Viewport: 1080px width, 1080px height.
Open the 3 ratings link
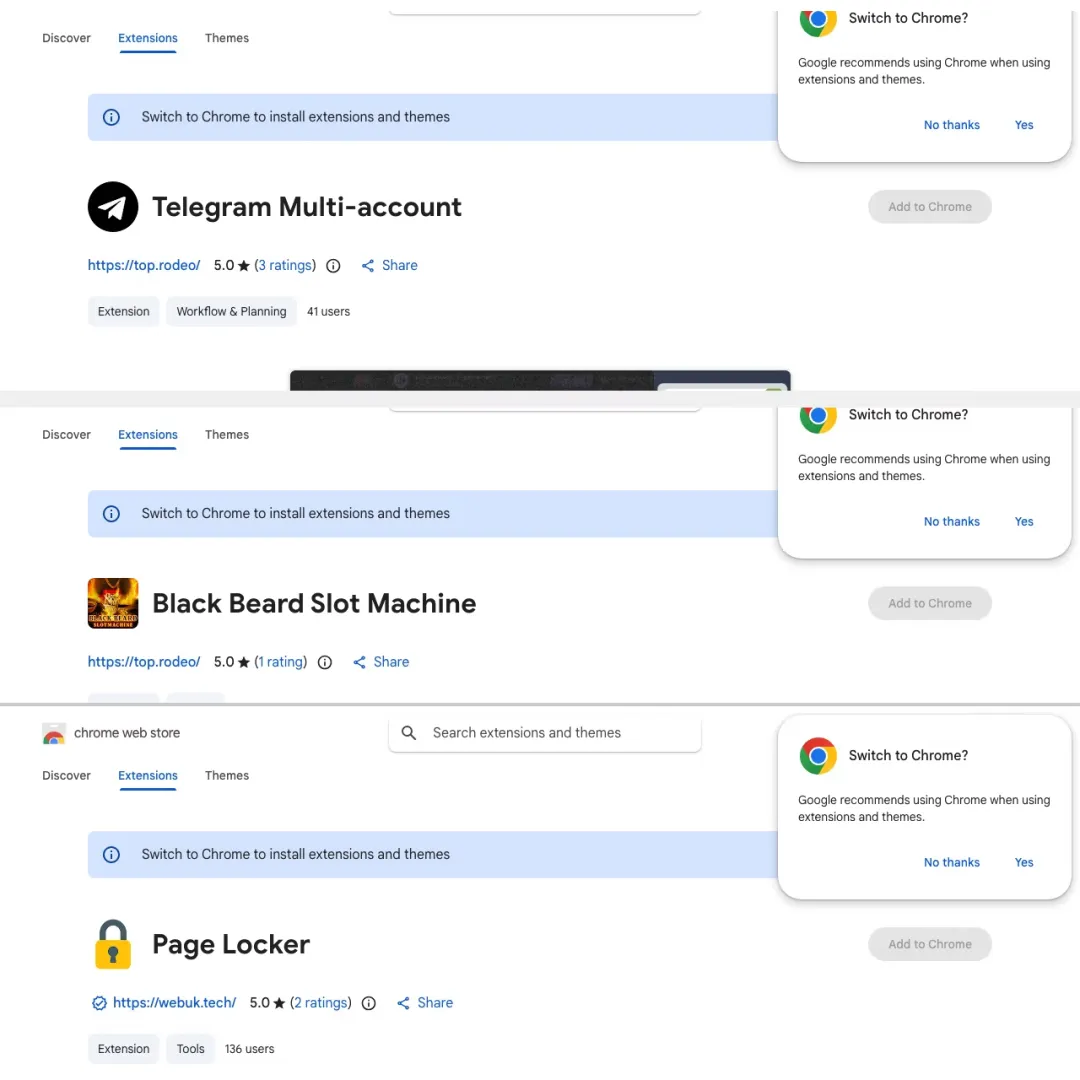tap(285, 266)
